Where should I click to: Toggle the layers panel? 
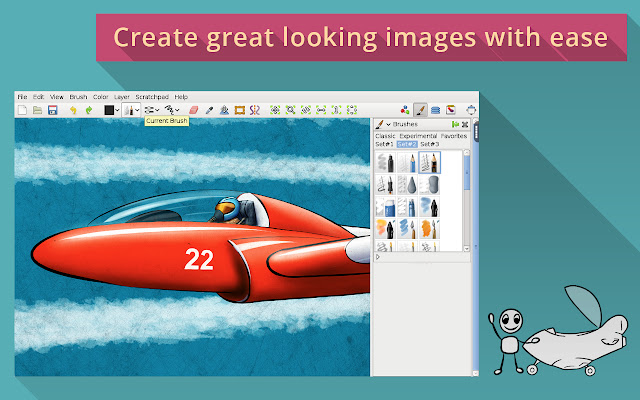click(436, 110)
